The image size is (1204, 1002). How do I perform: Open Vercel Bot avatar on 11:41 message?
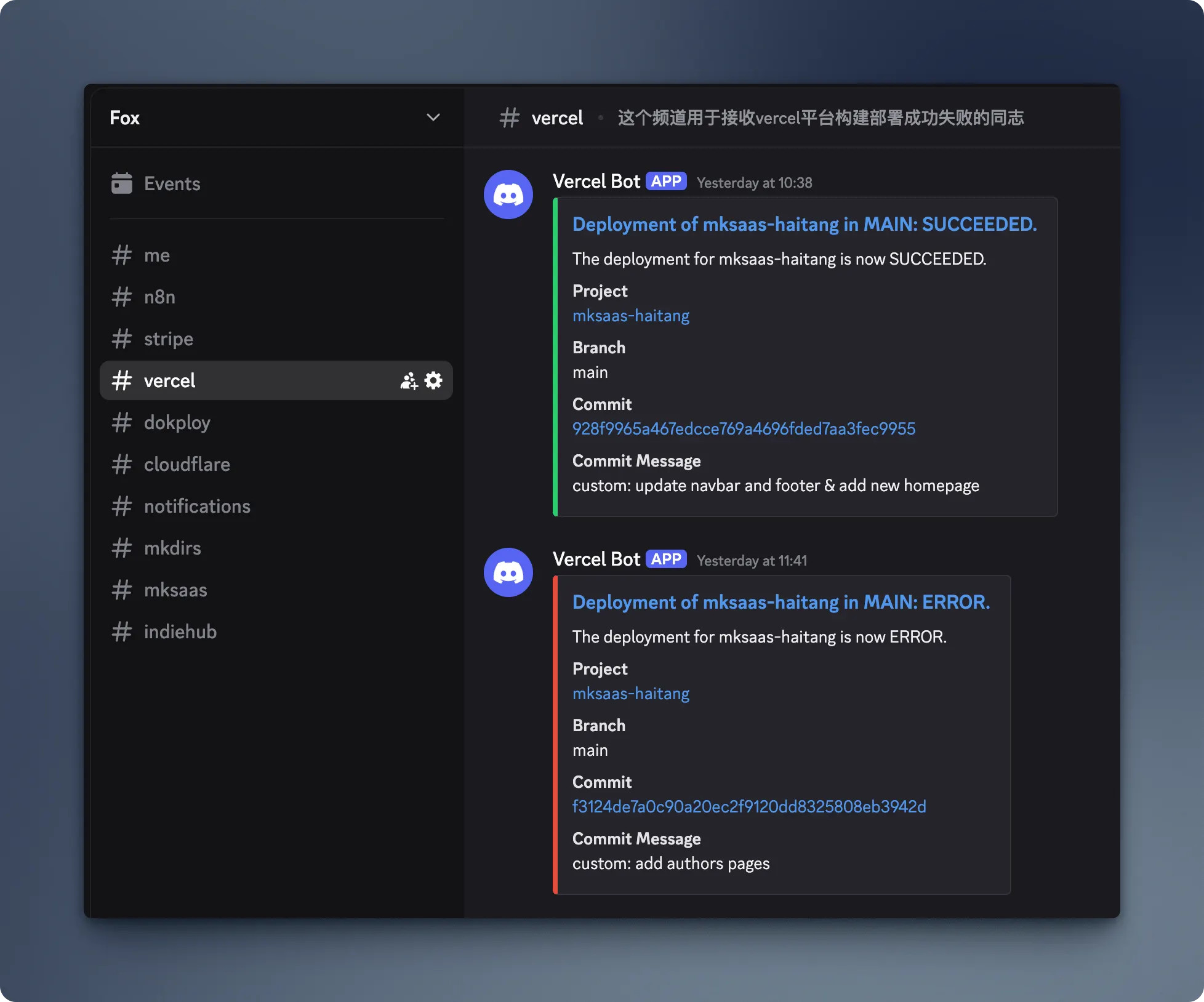coord(508,572)
